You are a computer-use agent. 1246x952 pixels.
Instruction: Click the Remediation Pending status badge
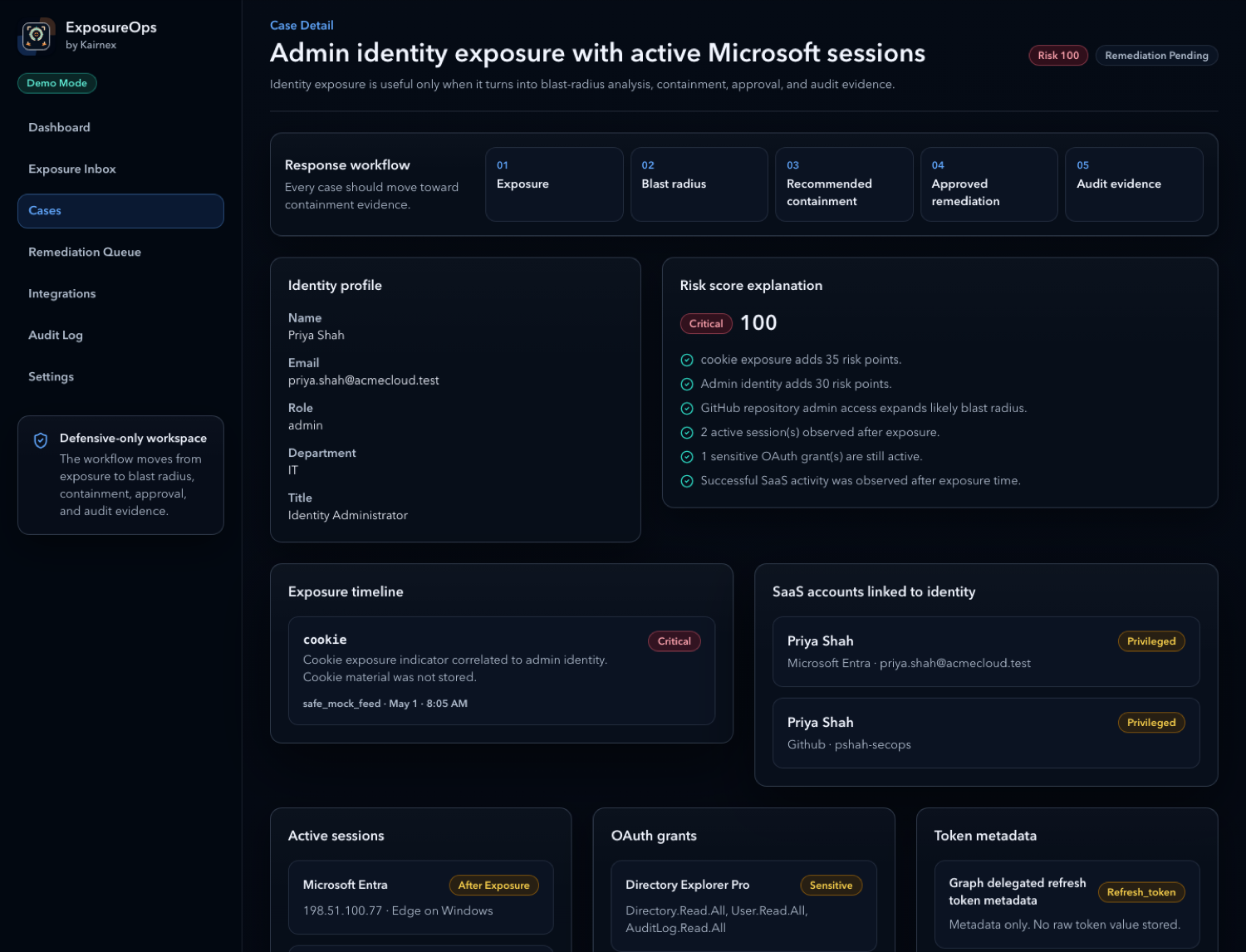pyautogui.click(x=1156, y=56)
